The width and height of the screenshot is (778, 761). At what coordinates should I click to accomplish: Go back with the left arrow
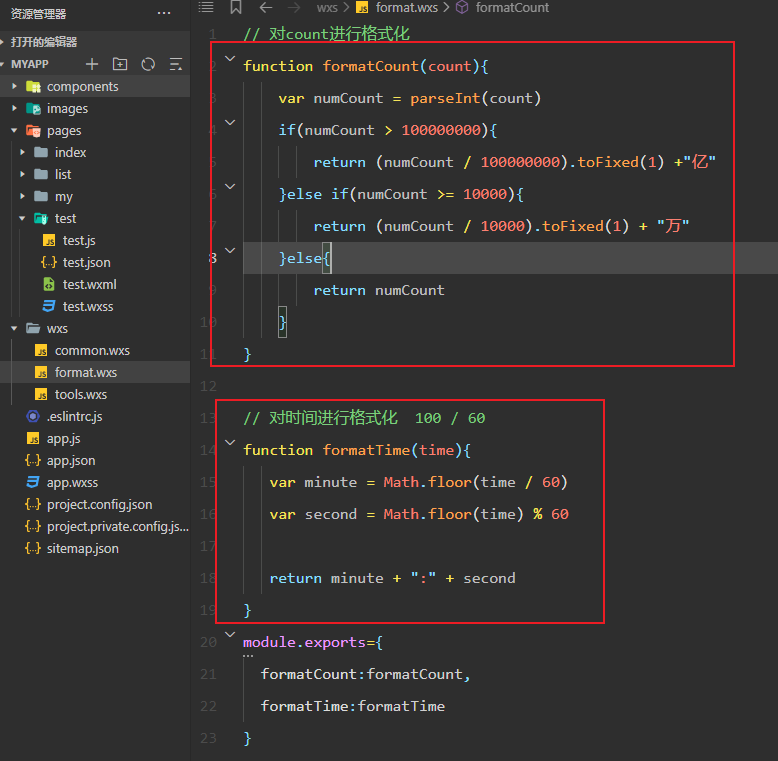pyautogui.click(x=266, y=7)
